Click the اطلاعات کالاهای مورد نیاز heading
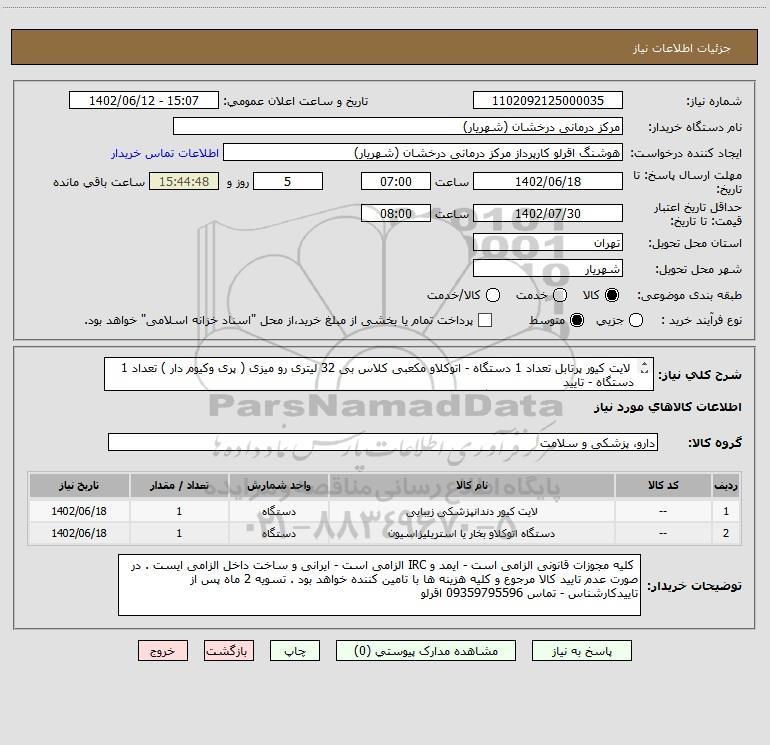Screen dimensions: 770x745 [668, 407]
